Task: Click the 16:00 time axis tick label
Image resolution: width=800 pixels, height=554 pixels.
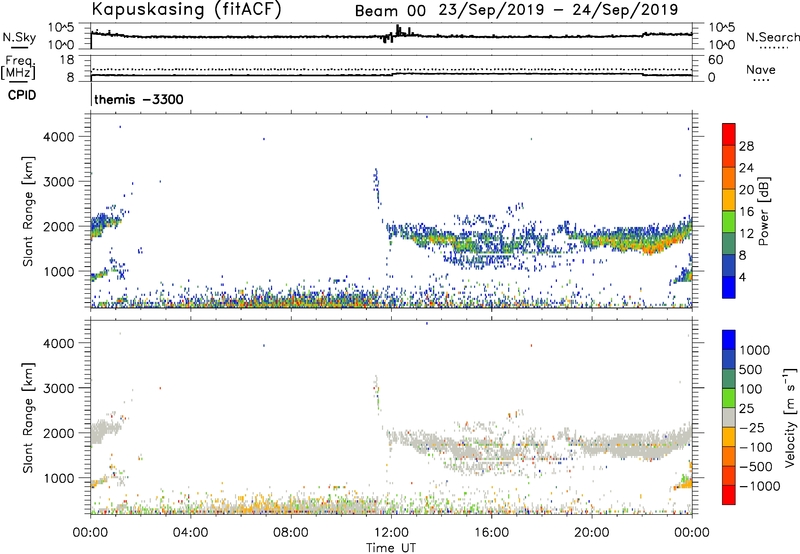Action: pos(491,533)
